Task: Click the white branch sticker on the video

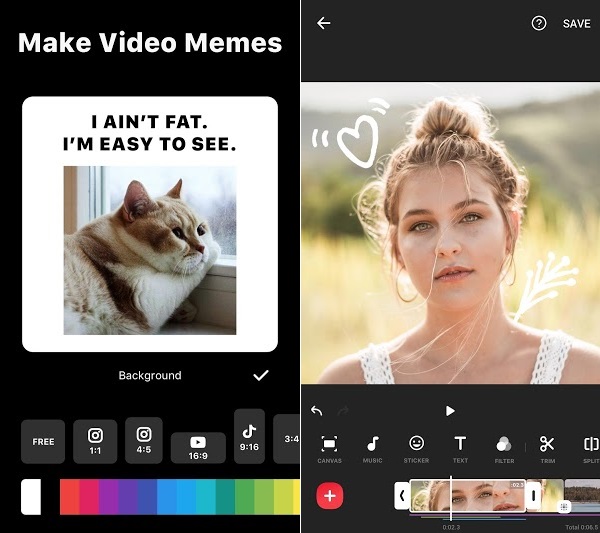Action: click(546, 286)
